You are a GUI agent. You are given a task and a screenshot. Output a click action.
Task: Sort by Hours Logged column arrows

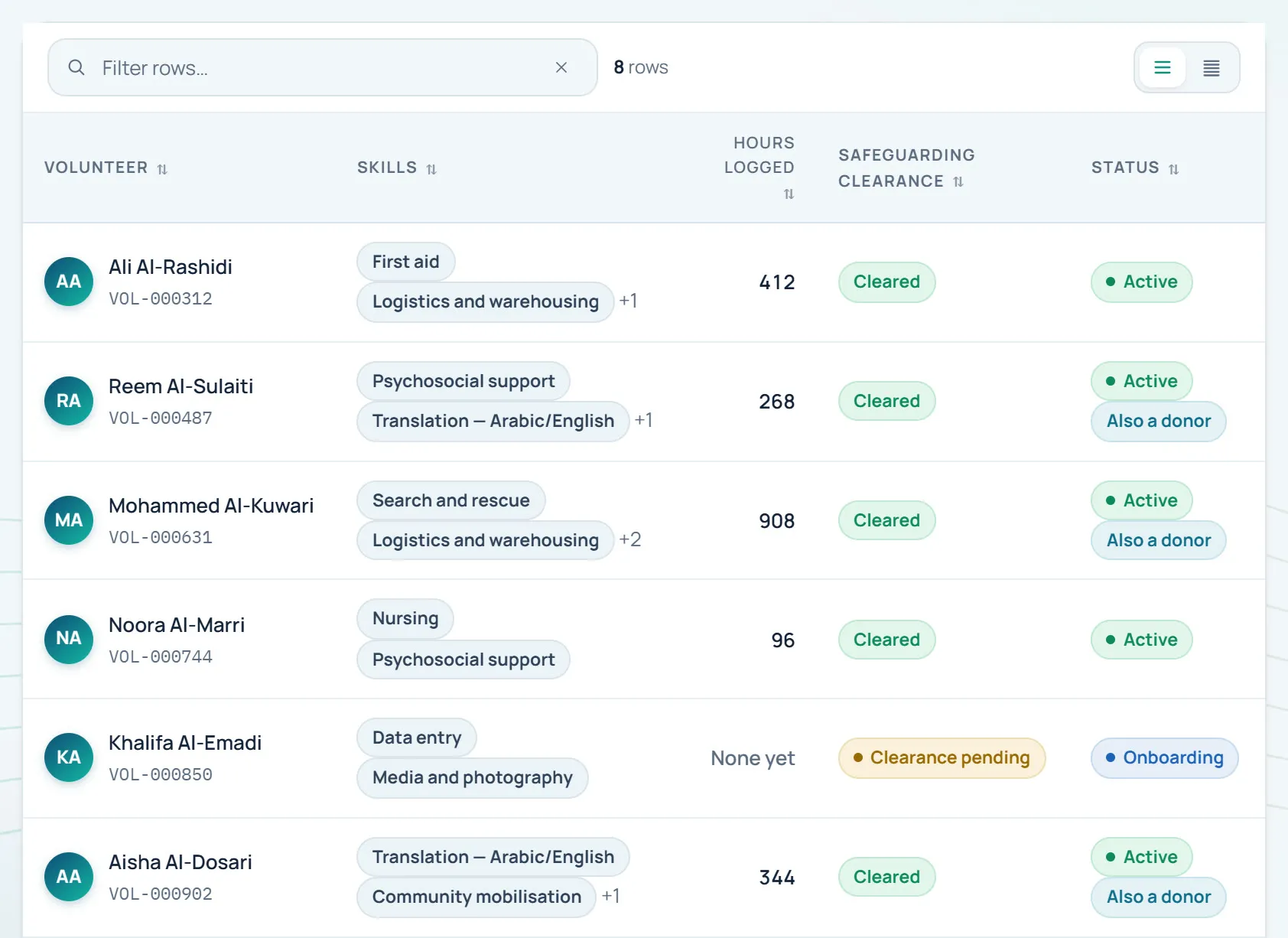pyautogui.click(x=789, y=194)
